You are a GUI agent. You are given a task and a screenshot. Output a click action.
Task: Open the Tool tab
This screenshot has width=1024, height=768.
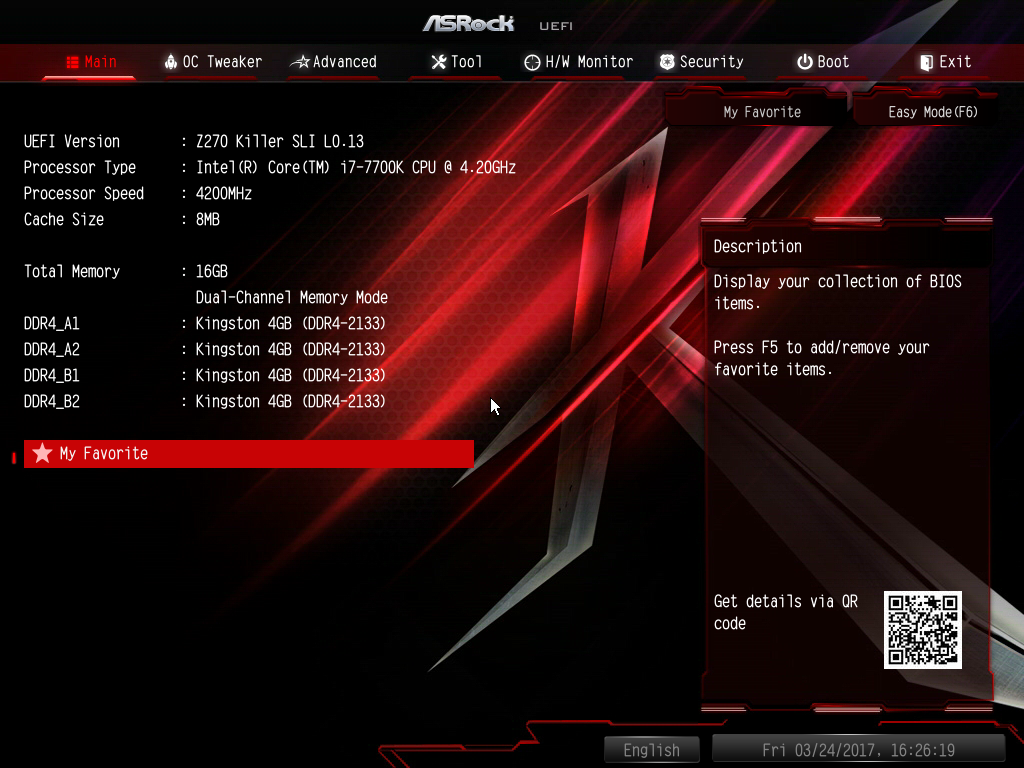pyautogui.click(x=466, y=62)
